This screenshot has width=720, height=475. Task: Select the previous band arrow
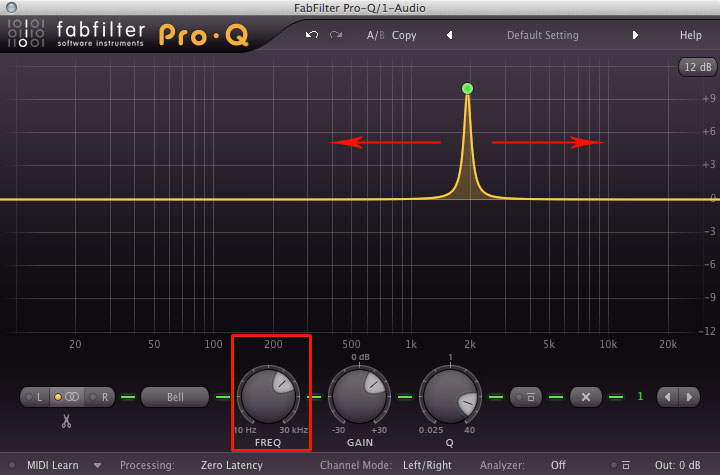click(668, 397)
